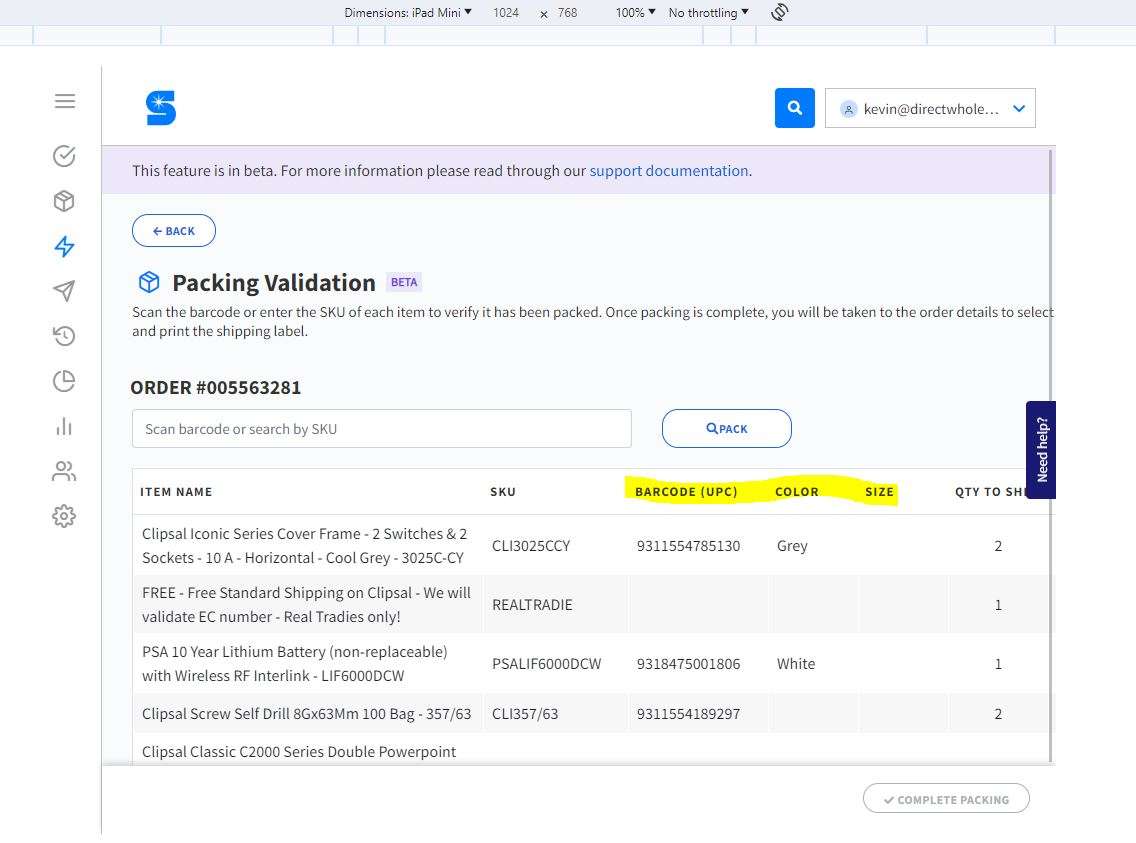Open the settings gear sidebar icon
Screen dimensions: 1136x843
pyautogui.click(x=64, y=516)
